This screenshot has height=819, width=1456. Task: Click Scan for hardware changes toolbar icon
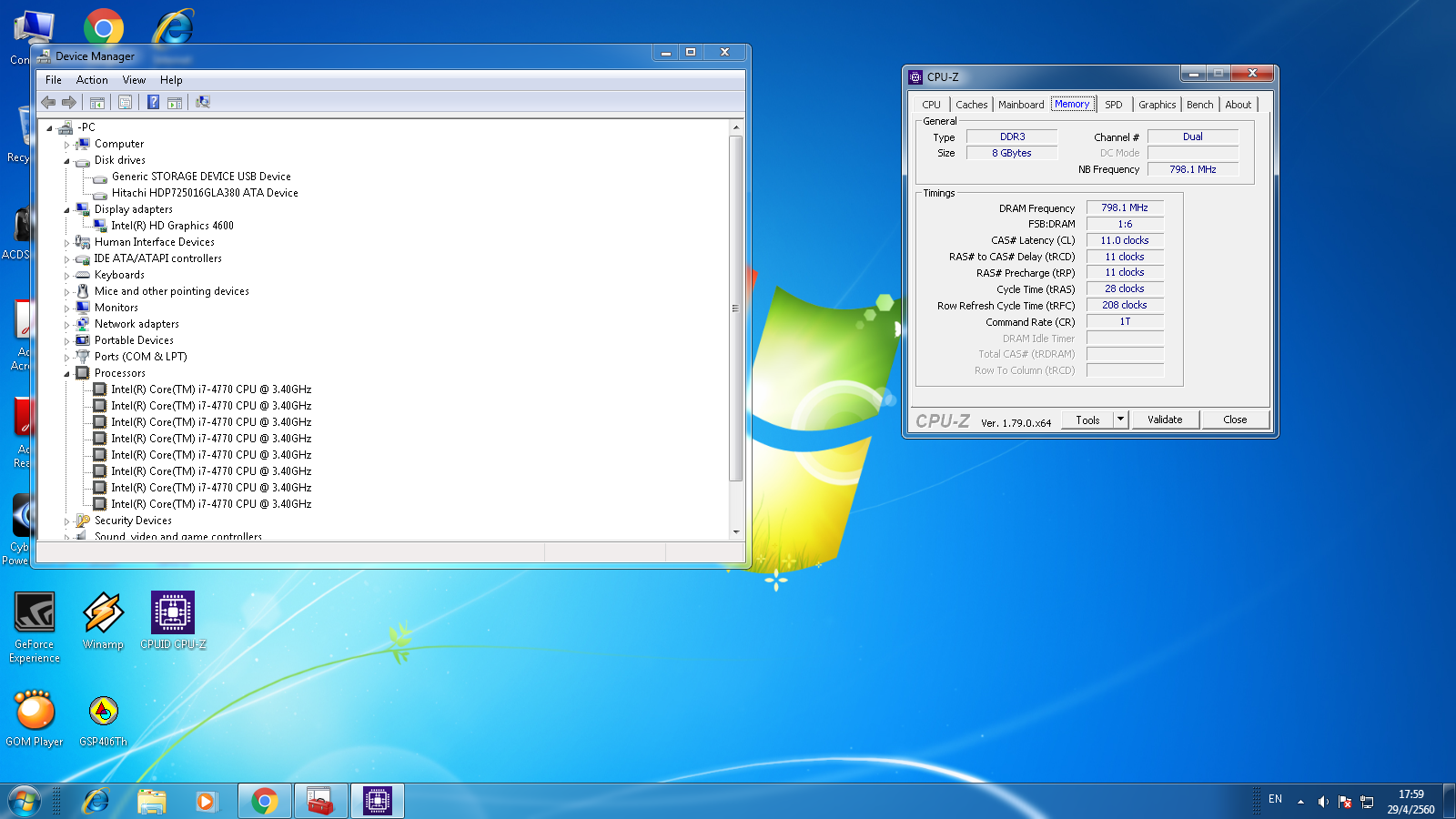[203, 102]
